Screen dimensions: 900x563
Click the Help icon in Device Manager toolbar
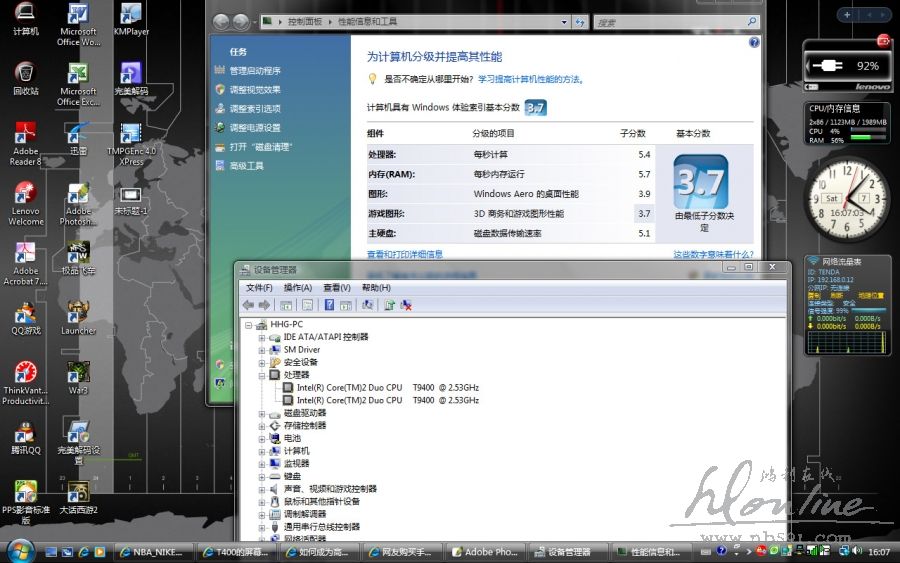329,305
